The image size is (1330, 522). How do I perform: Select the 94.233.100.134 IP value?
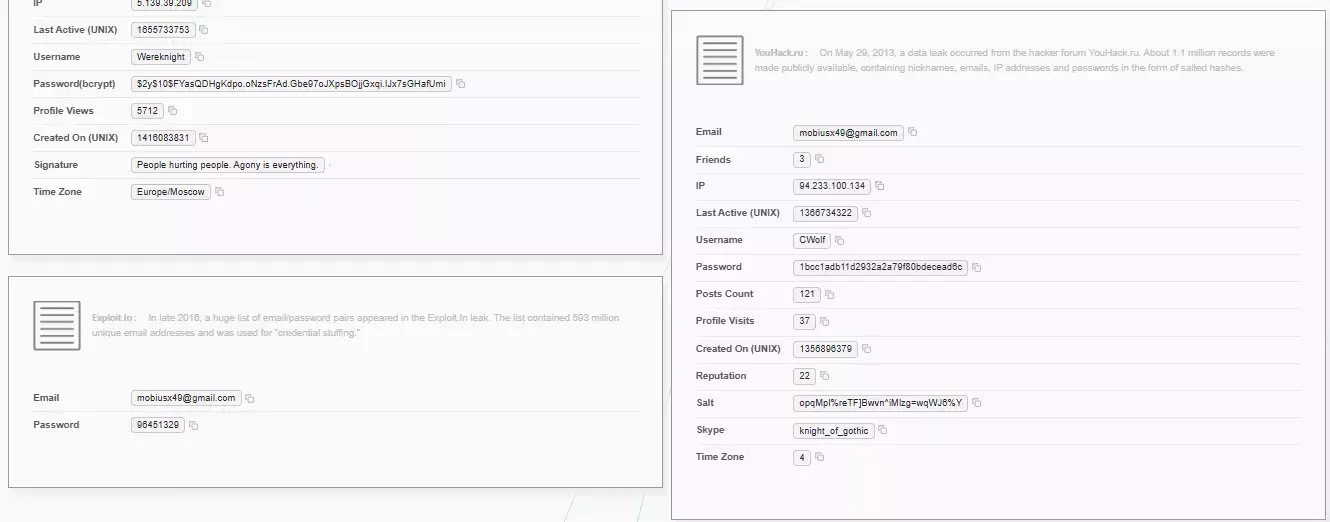pyautogui.click(x=832, y=186)
